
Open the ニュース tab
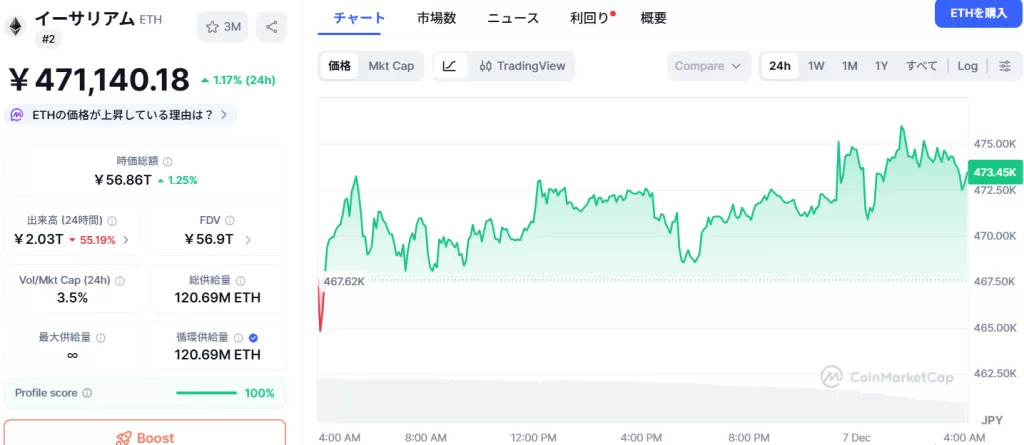[x=513, y=18]
